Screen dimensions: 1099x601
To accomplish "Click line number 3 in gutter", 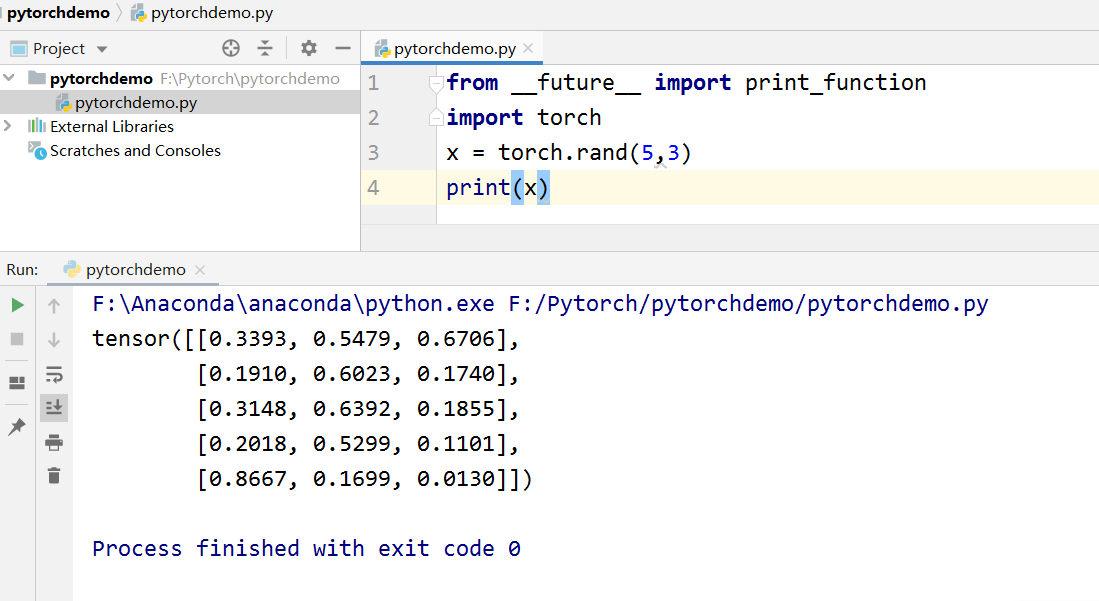I will [x=374, y=153].
